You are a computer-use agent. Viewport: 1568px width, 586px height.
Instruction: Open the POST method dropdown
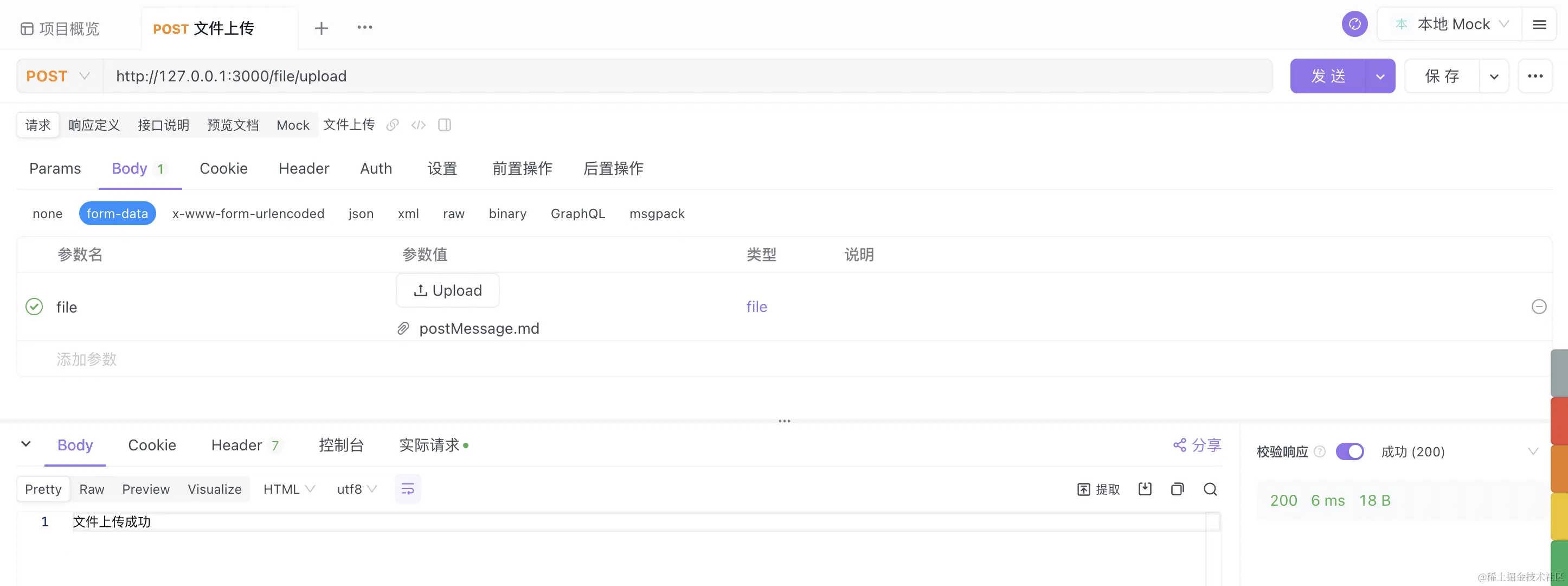[x=59, y=76]
